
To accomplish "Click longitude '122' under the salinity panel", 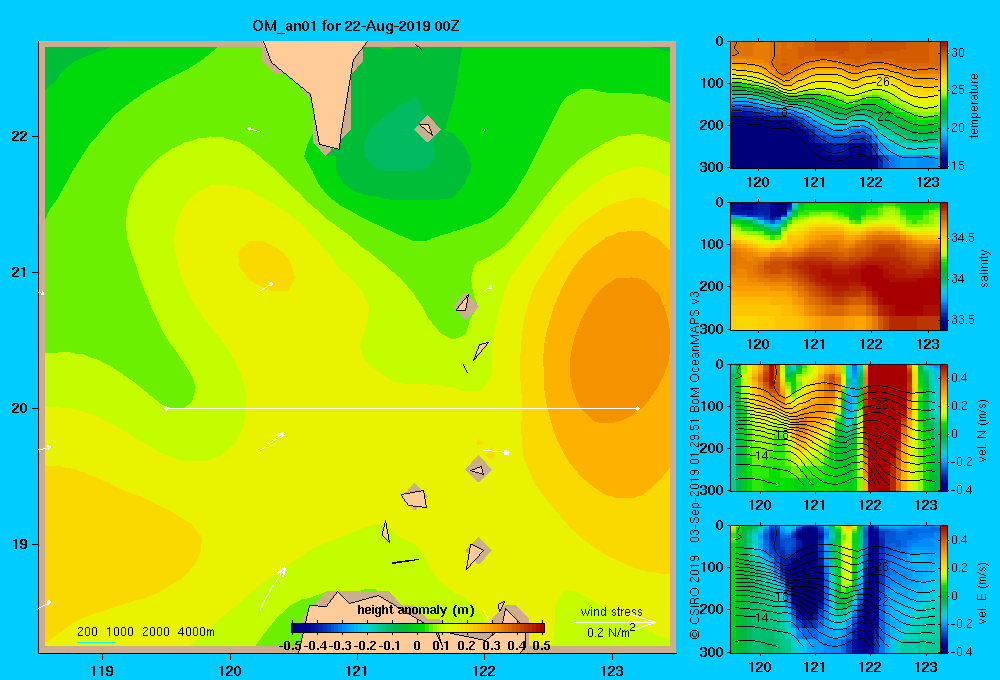I will [x=871, y=344].
